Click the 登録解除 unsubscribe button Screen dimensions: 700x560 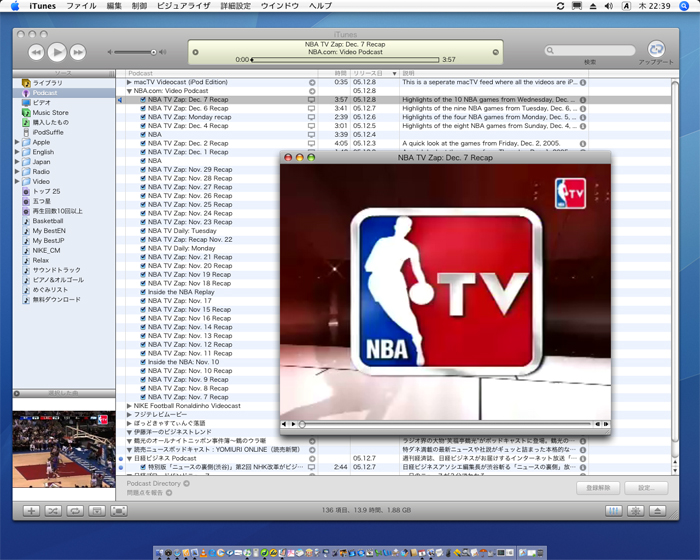(598, 488)
